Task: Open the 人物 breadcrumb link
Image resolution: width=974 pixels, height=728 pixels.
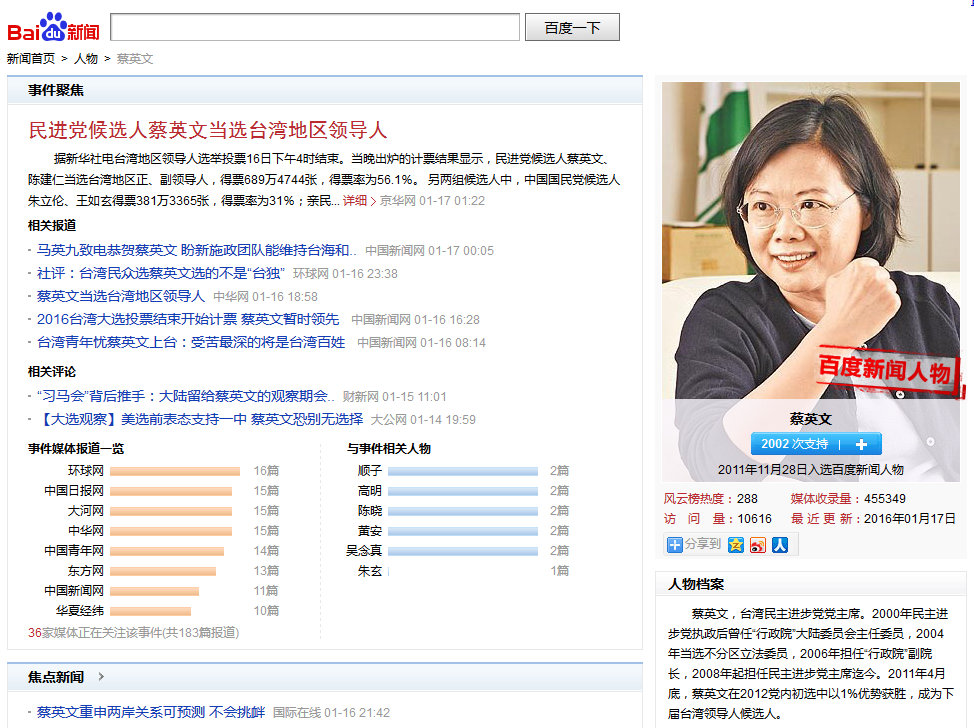Action: pos(86,58)
